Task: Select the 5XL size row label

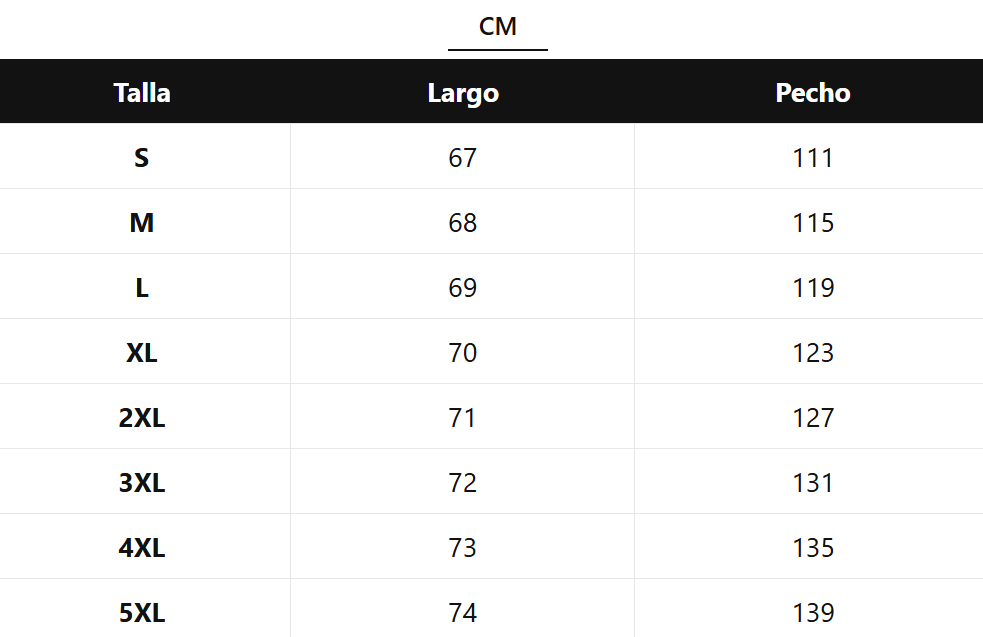Action: (x=142, y=612)
